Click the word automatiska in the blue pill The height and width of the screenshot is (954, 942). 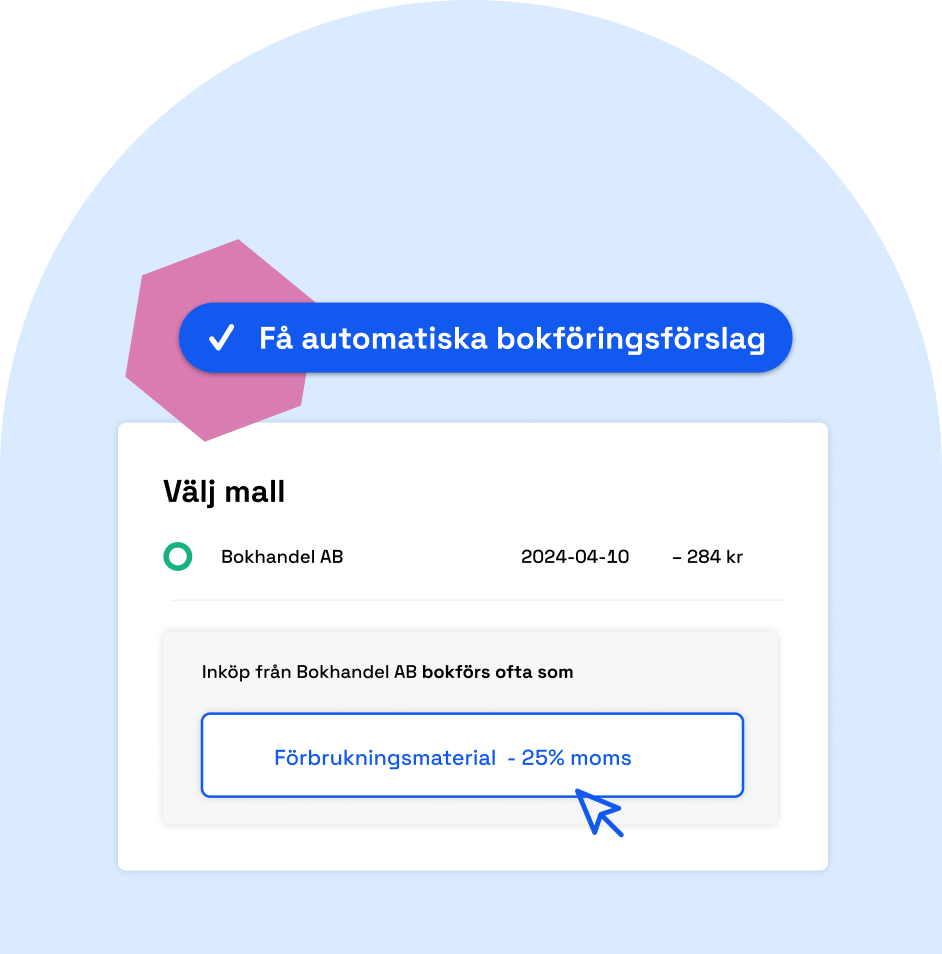tap(394, 339)
